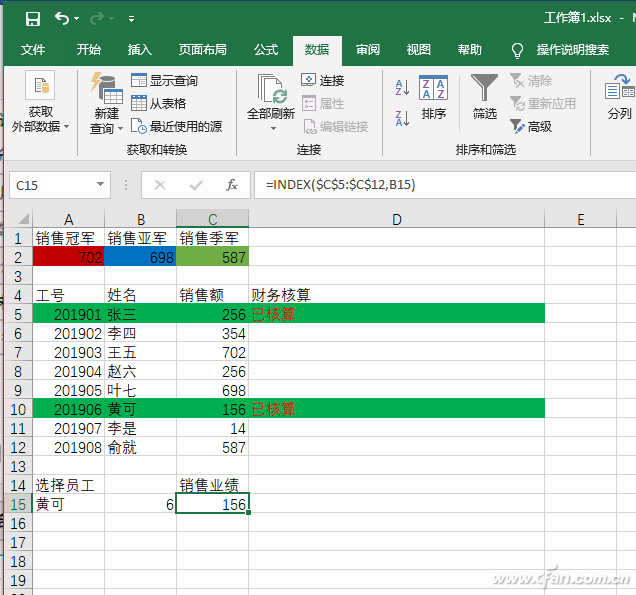
Task: Select cell B15 containing 6
Action: (x=140, y=504)
